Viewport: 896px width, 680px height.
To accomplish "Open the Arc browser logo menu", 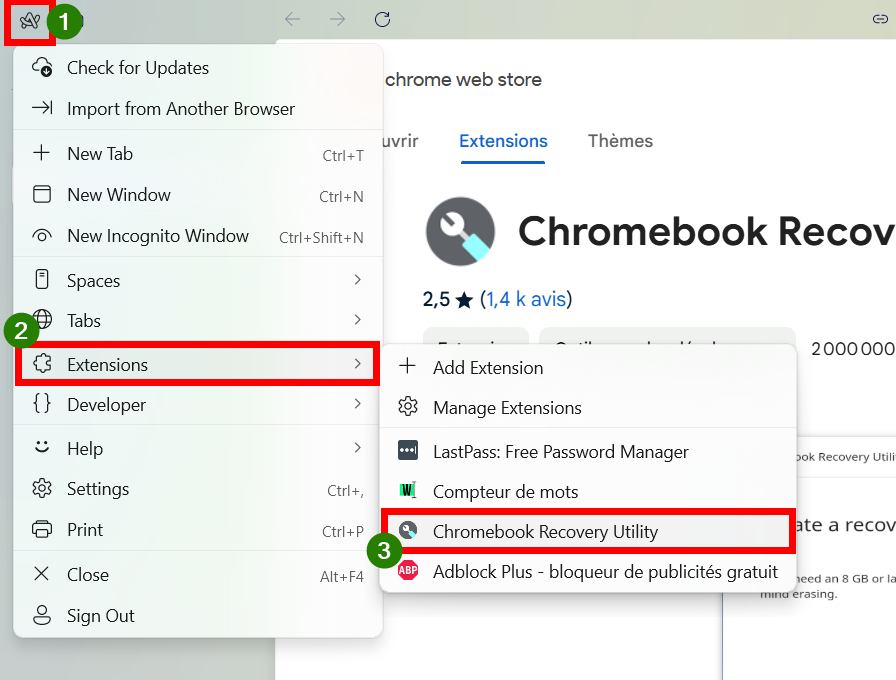I will click(30, 21).
